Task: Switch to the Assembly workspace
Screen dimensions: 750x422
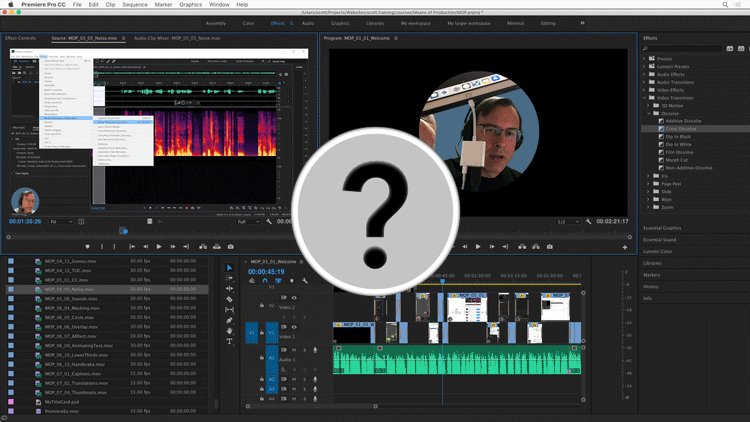Action: click(x=216, y=23)
